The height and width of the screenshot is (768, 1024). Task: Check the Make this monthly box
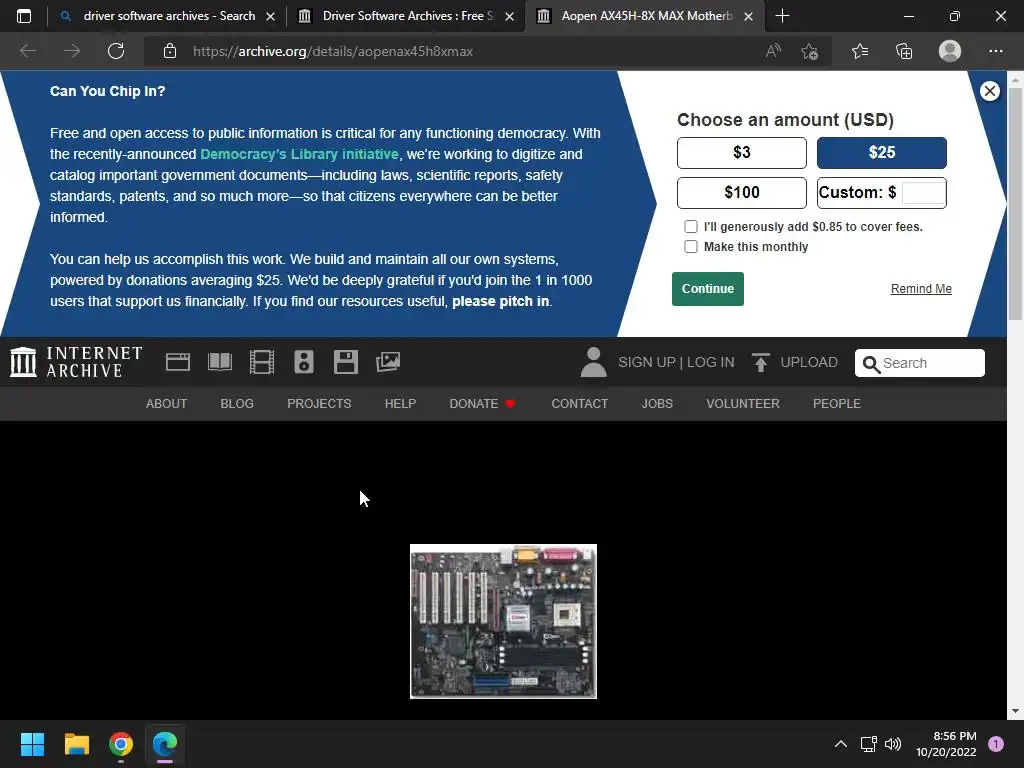(690, 247)
